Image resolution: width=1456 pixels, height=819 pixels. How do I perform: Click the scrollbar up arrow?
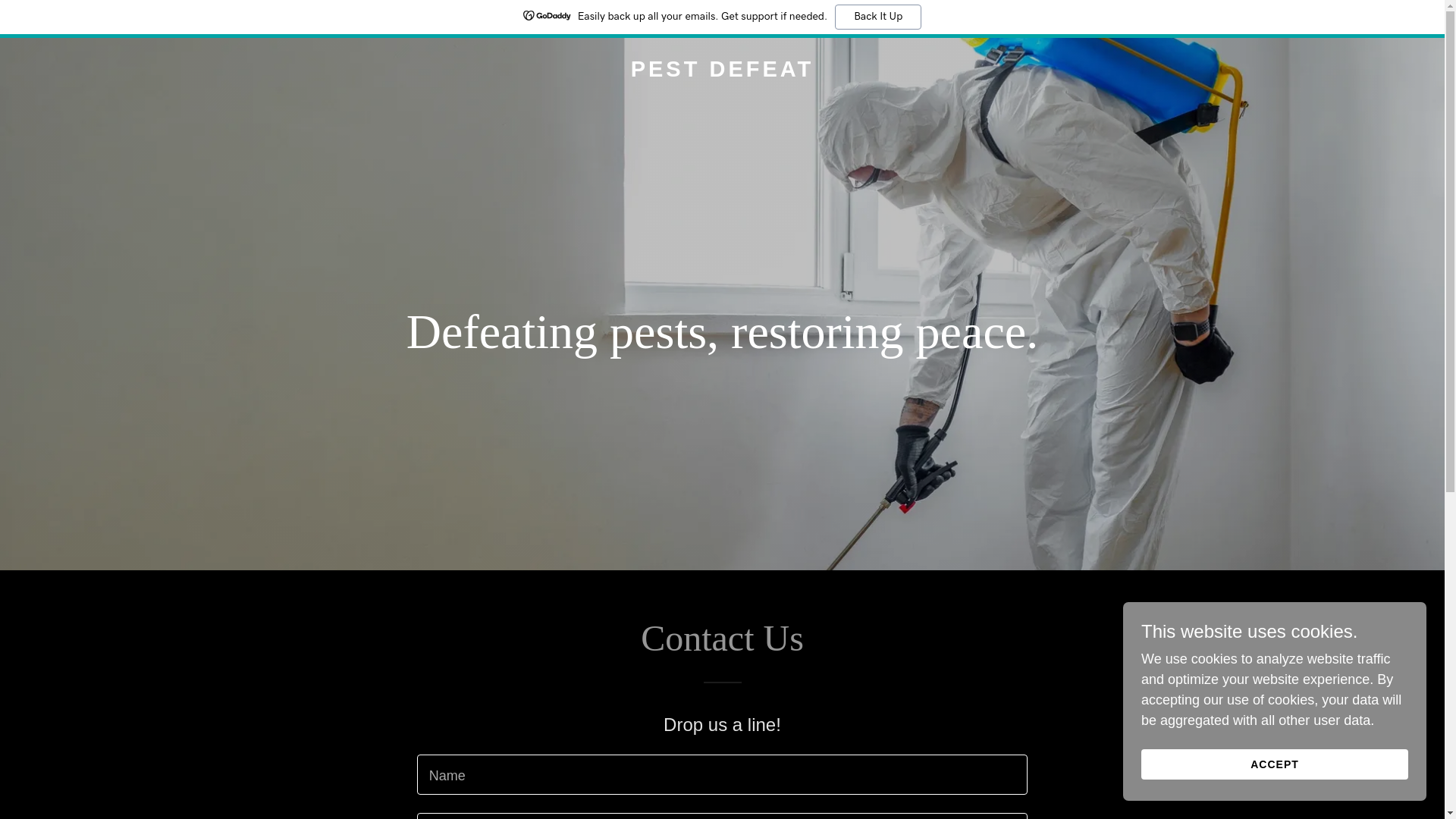pos(1450,6)
